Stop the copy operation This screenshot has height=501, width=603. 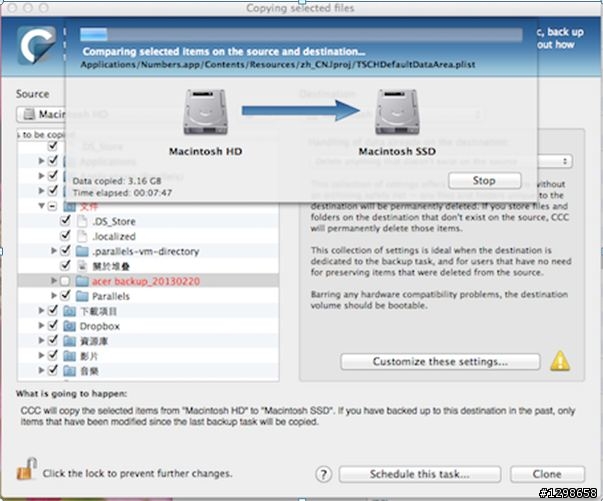click(x=484, y=180)
